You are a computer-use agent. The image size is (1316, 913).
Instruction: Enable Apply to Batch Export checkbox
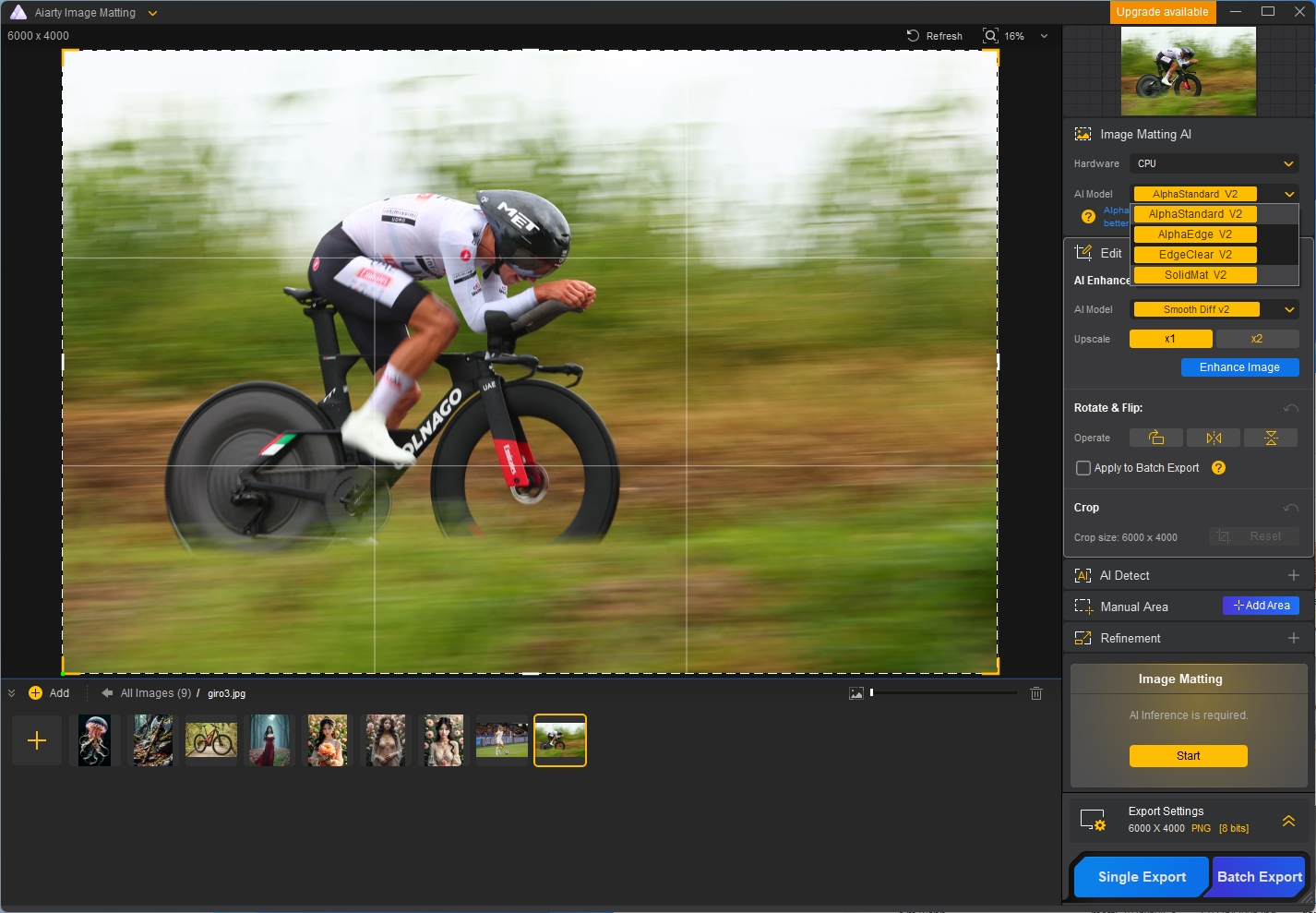point(1083,468)
